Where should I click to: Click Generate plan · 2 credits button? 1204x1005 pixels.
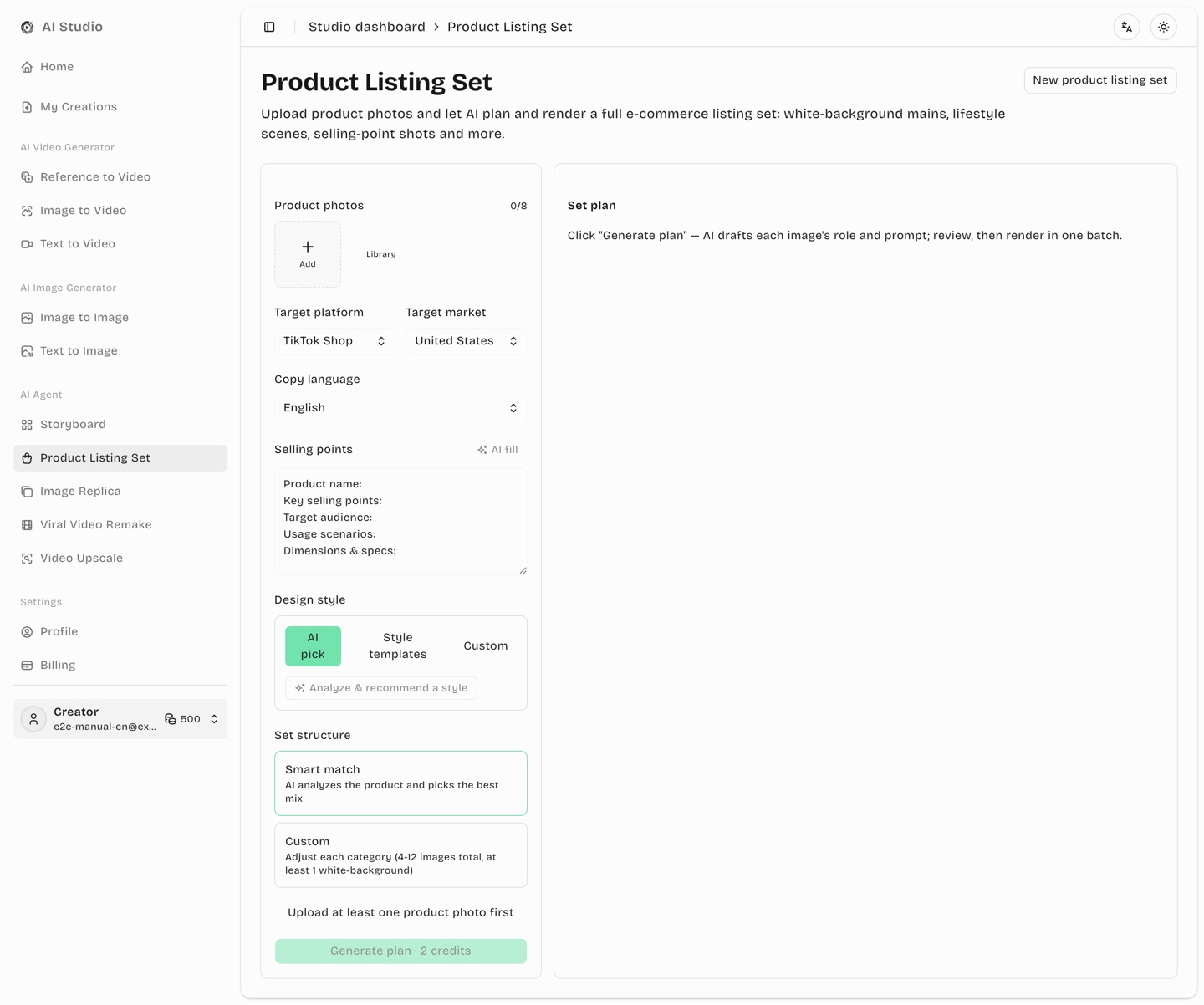pyautogui.click(x=400, y=951)
